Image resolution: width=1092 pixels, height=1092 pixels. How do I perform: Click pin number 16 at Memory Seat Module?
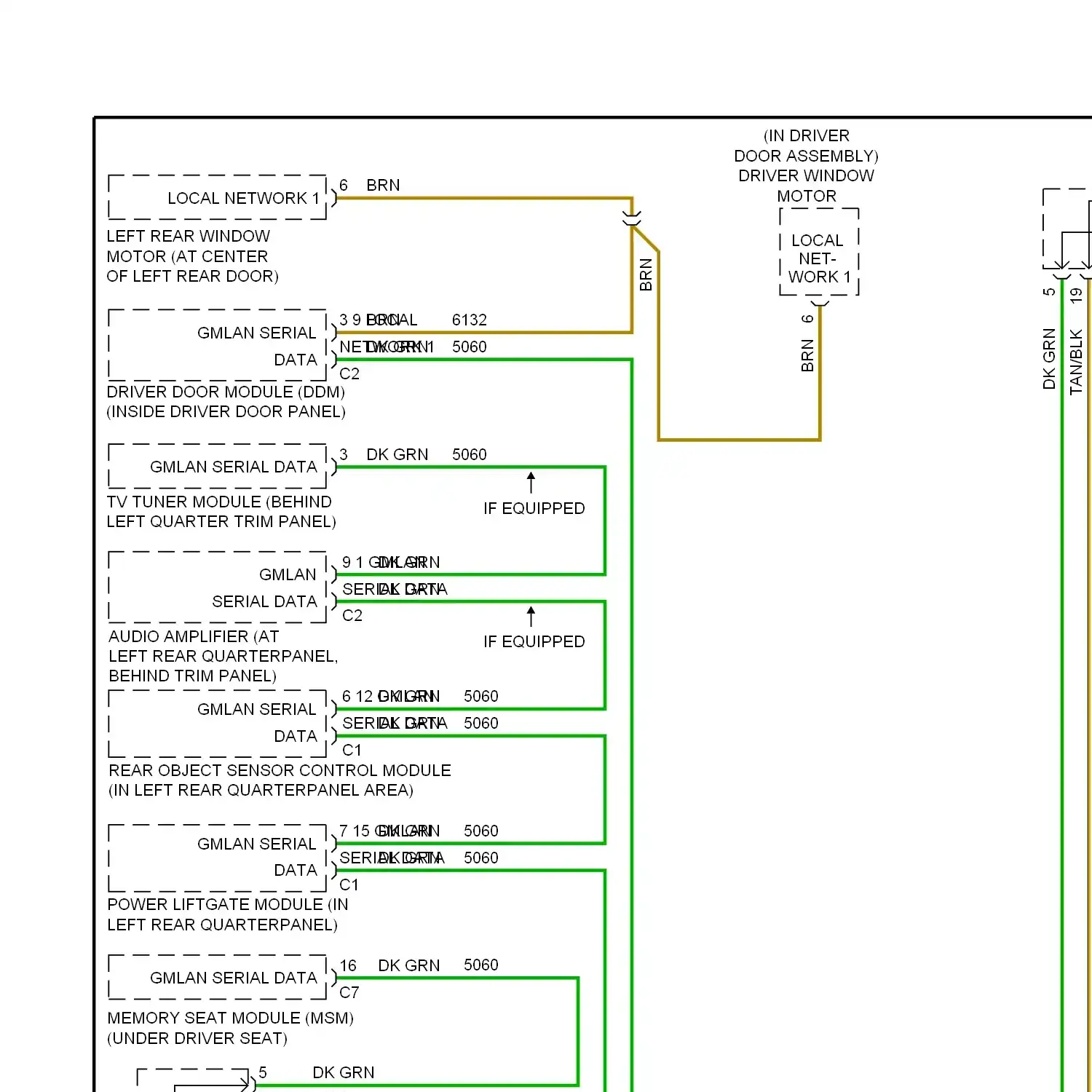pos(348,965)
